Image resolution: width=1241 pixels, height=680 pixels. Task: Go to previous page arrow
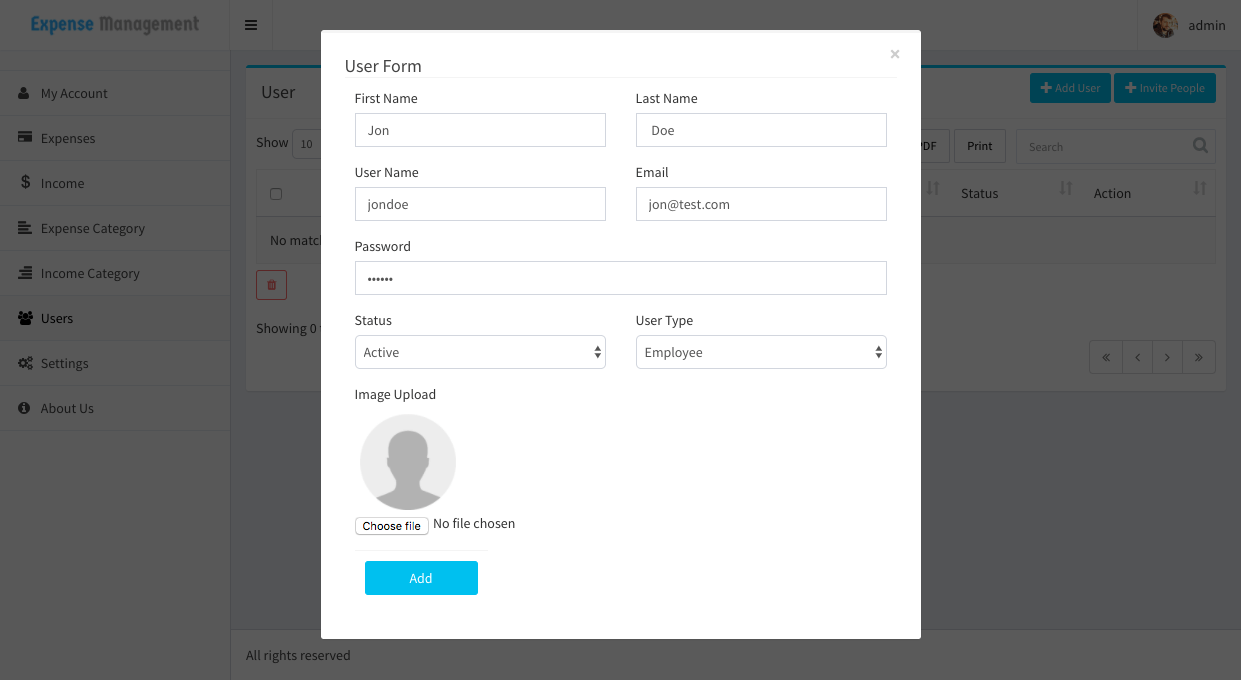click(1137, 357)
